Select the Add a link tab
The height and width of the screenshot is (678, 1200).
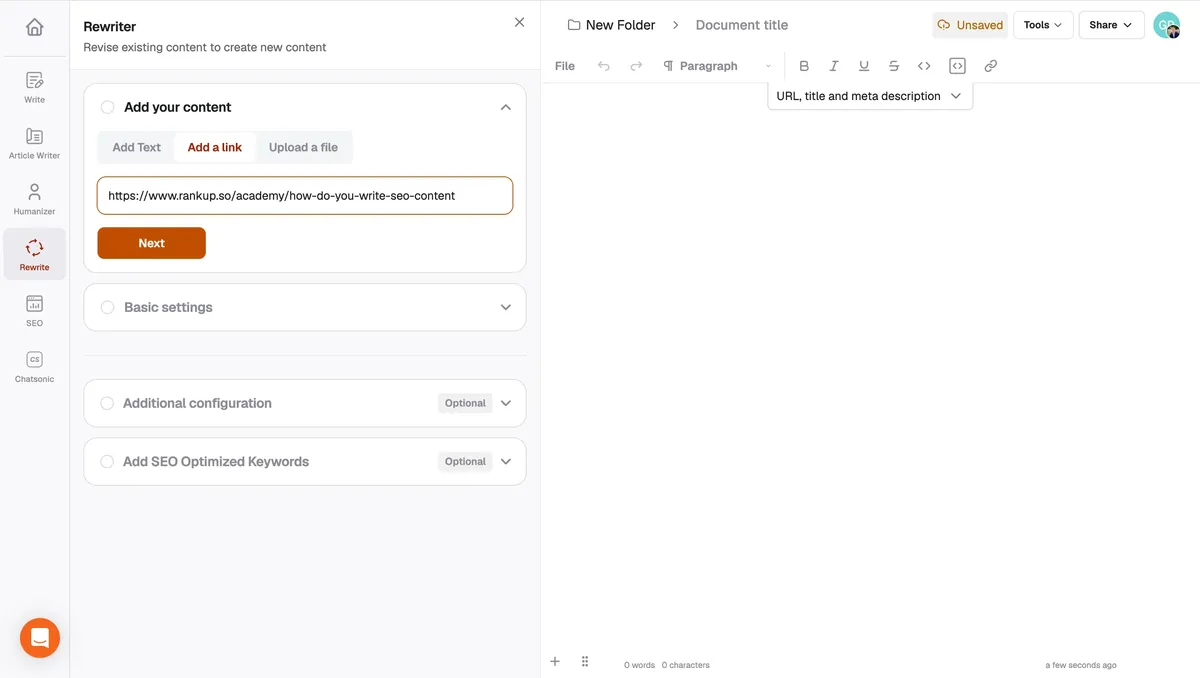point(215,147)
